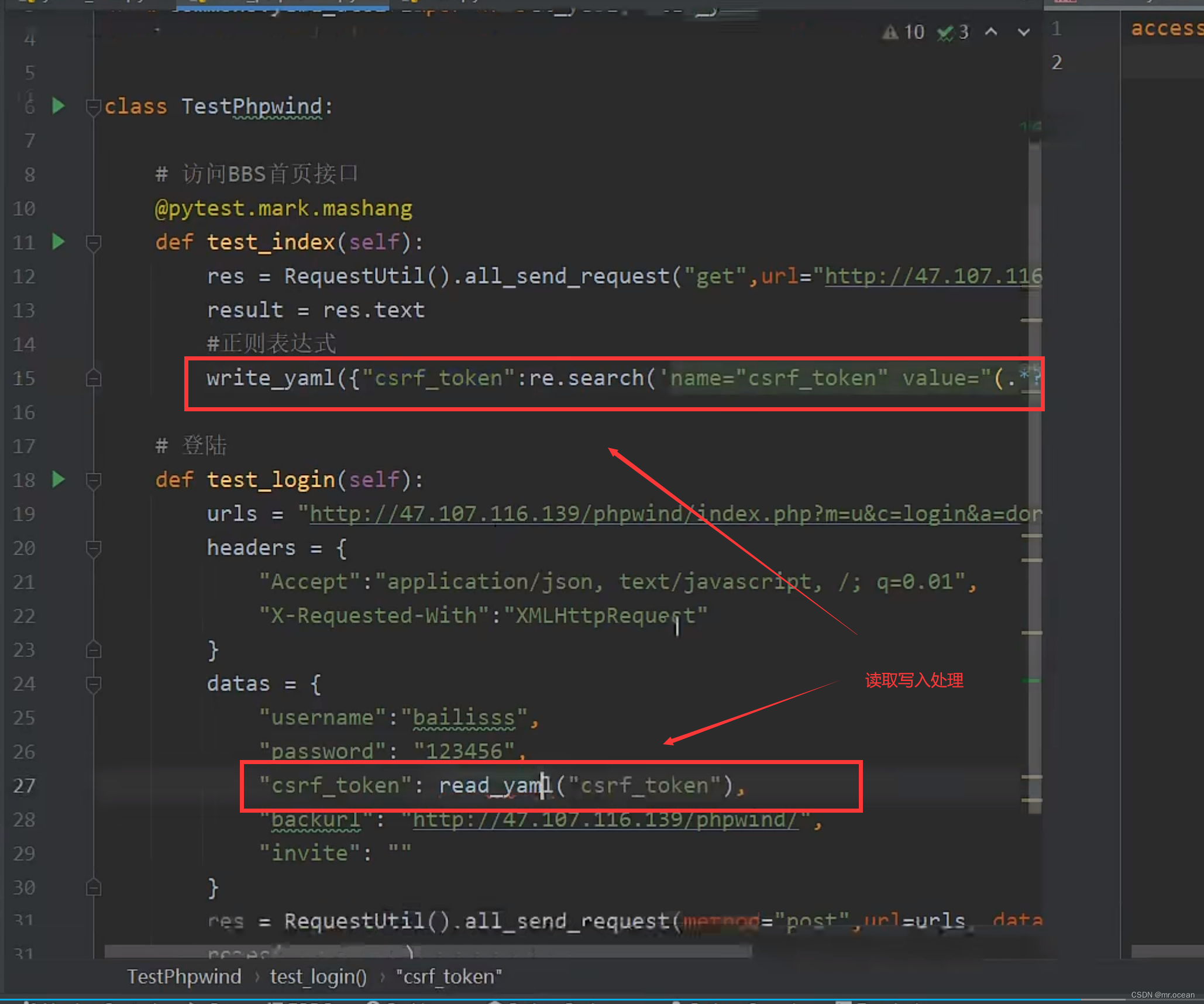Collapse the test_login method fold marker
The width and height of the screenshot is (1204, 1004).
(93, 480)
